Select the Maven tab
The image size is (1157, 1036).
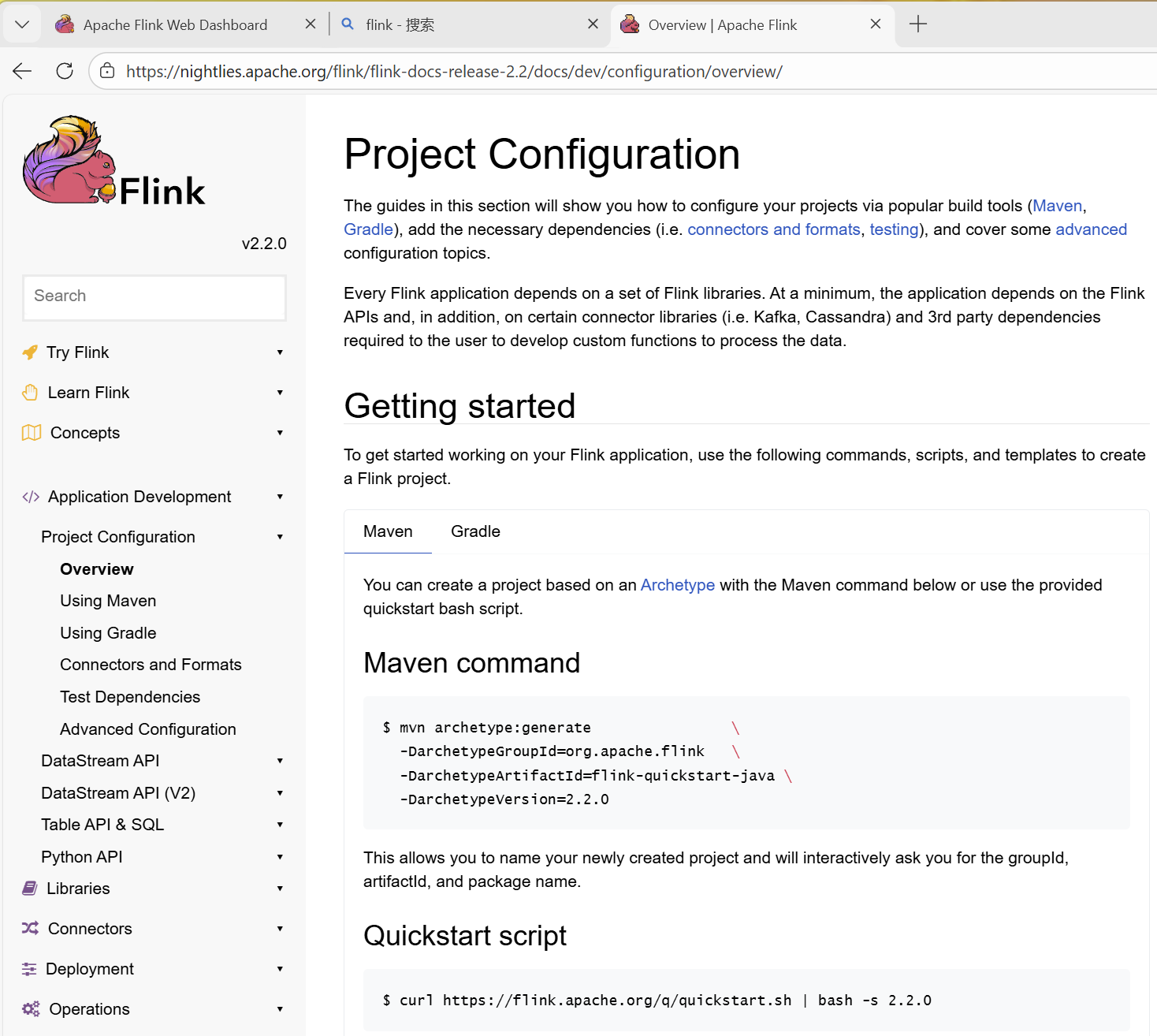(x=388, y=531)
